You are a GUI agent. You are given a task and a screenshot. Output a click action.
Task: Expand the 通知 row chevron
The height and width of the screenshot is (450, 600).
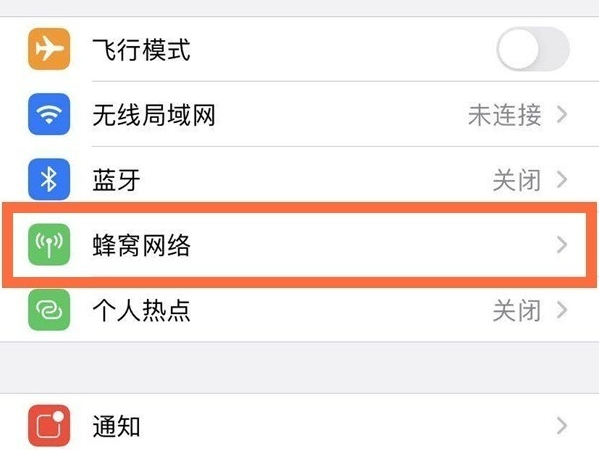[x=562, y=426]
